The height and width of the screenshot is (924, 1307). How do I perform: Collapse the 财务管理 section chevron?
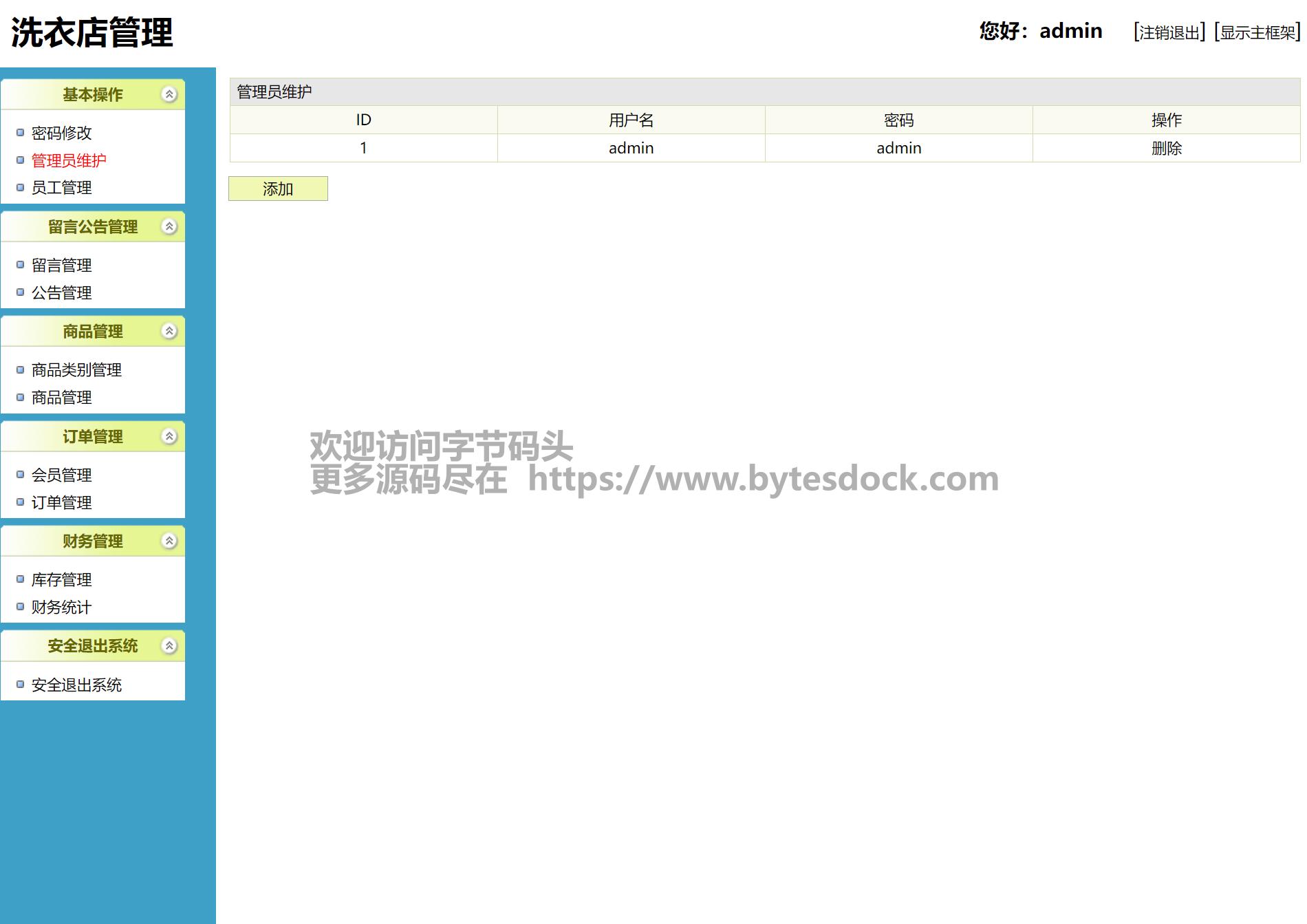[169, 541]
